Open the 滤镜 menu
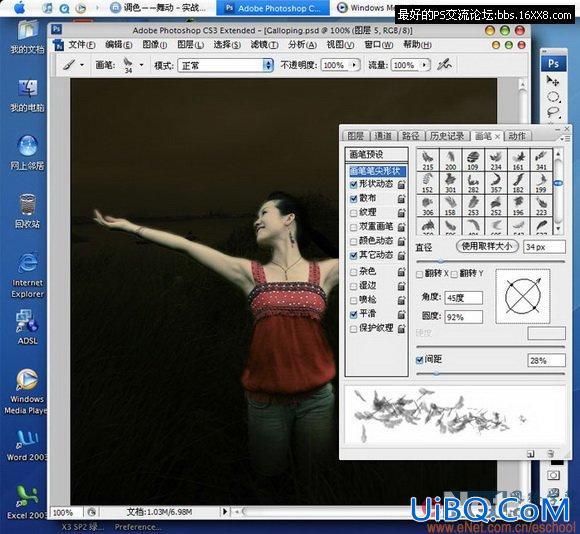The image size is (580, 534). pyautogui.click(x=264, y=45)
